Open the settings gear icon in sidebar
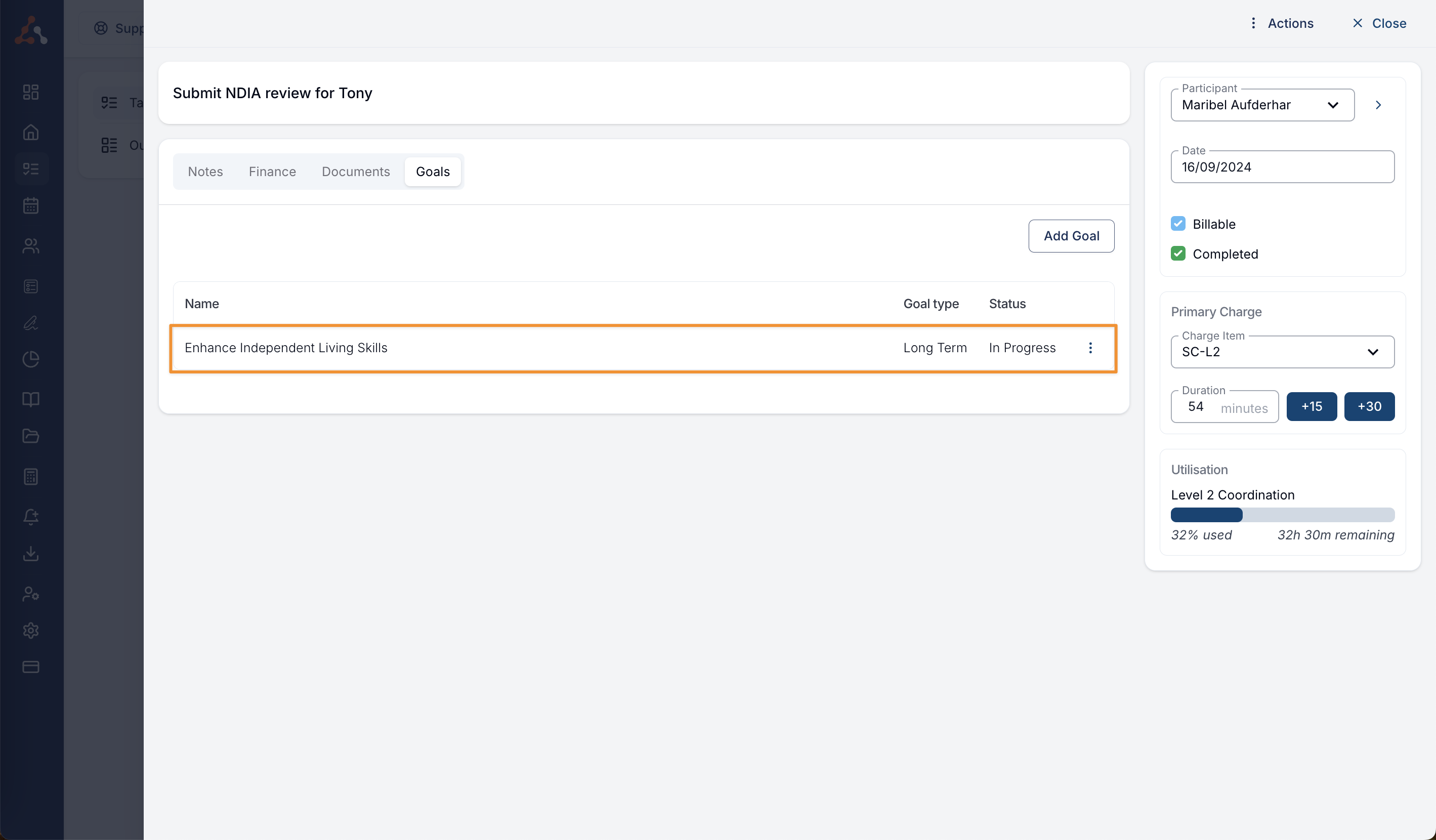The height and width of the screenshot is (840, 1436). pyautogui.click(x=31, y=631)
